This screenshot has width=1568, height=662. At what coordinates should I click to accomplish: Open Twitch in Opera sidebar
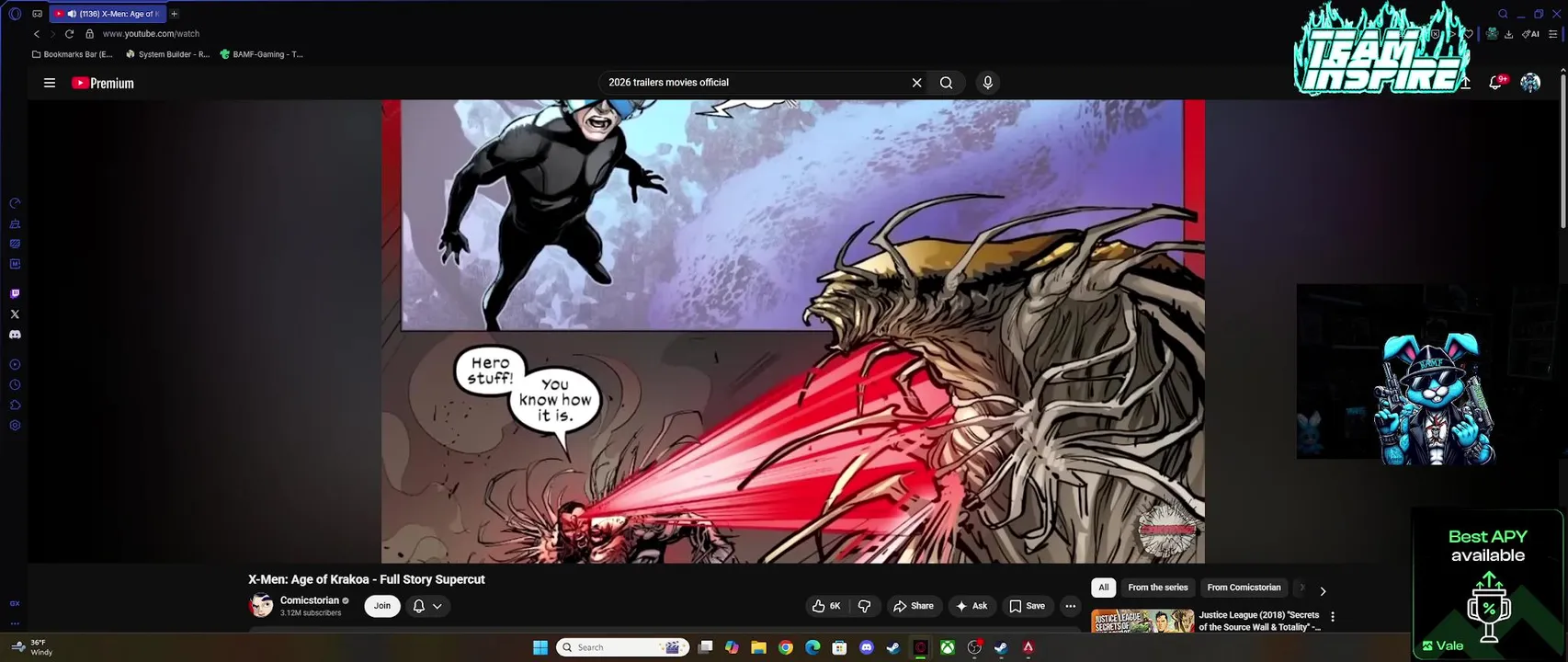pyautogui.click(x=15, y=294)
